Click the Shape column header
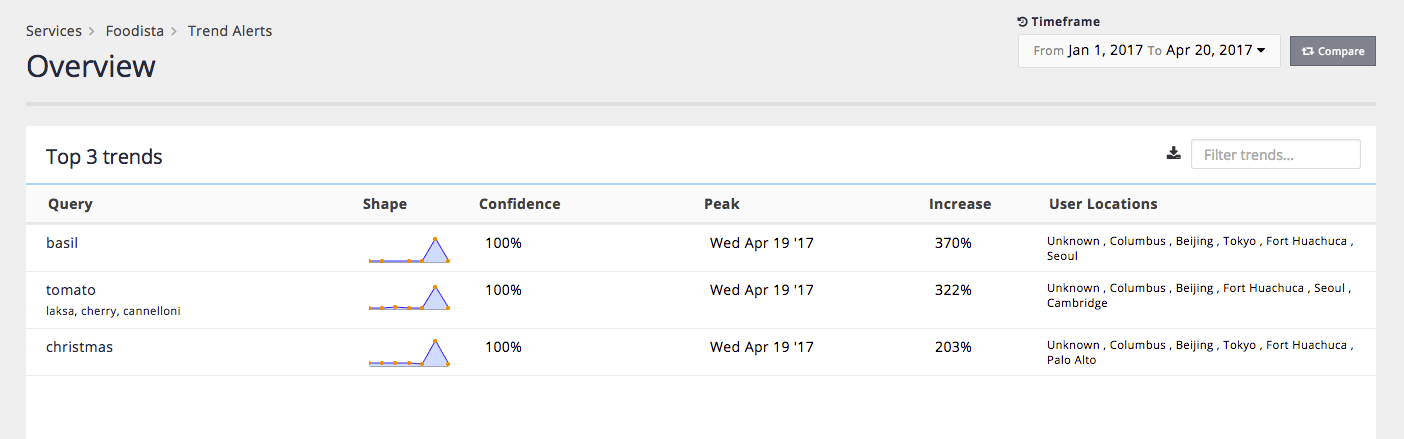The height and width of the screenshot is (439, 1404). [x=384, y=204]
